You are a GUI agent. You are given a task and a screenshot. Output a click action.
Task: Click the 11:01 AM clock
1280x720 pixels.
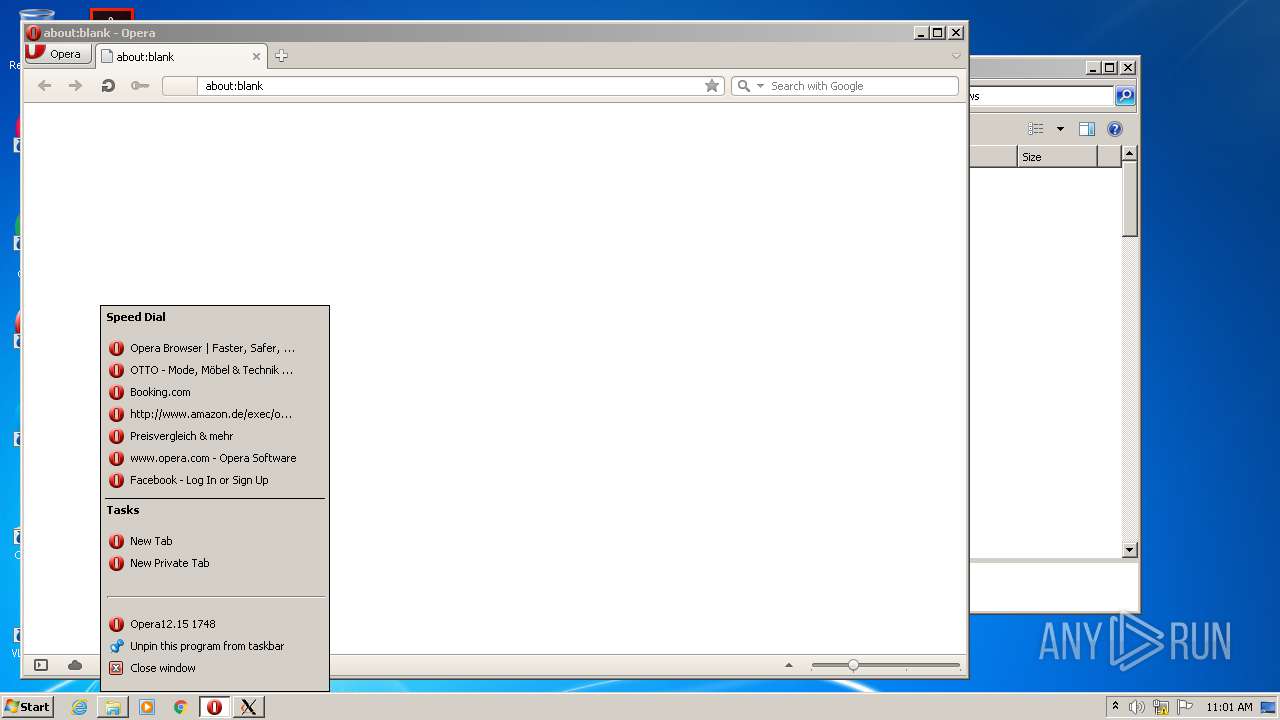tap(1229, 707)
